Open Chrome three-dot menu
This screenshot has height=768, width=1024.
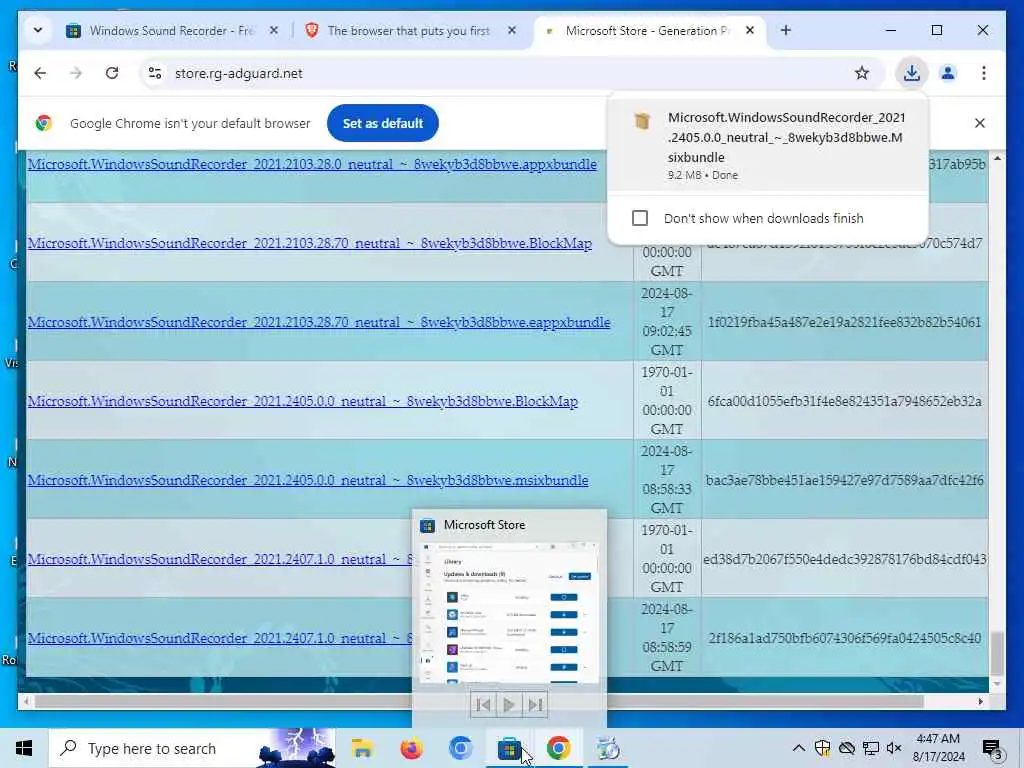984,73
